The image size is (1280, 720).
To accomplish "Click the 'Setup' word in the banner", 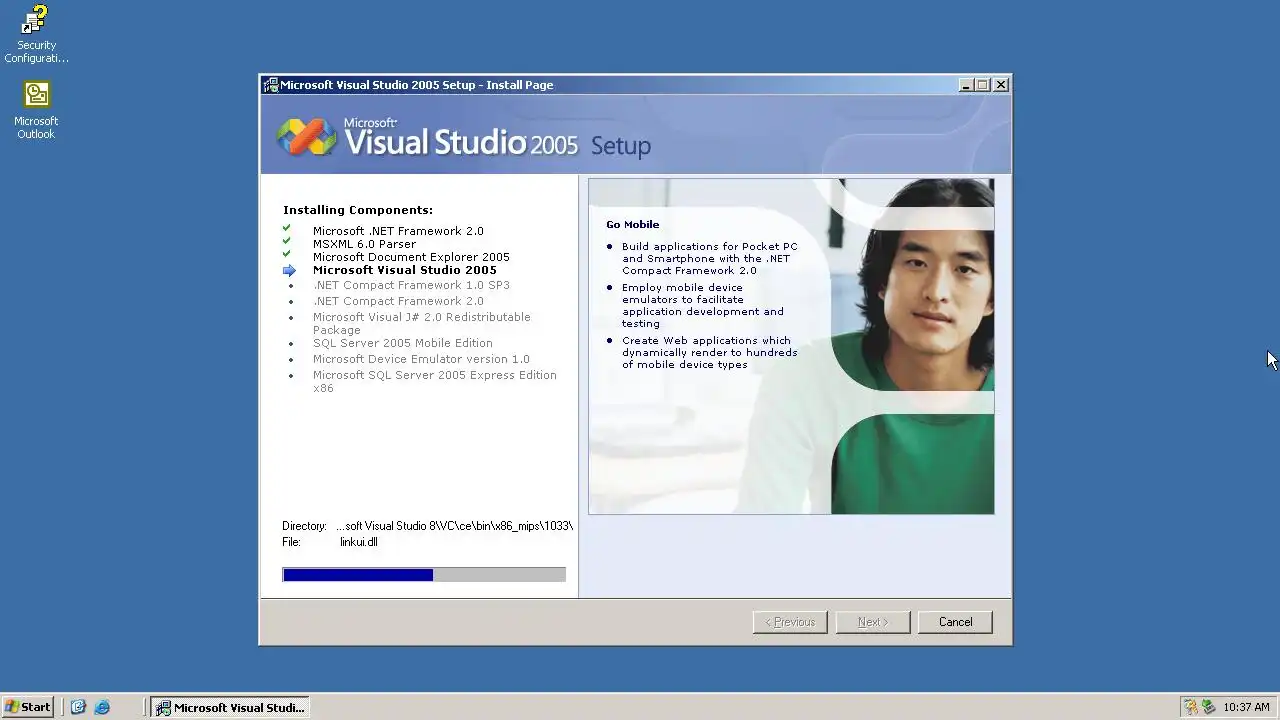I will pos(621,146).
